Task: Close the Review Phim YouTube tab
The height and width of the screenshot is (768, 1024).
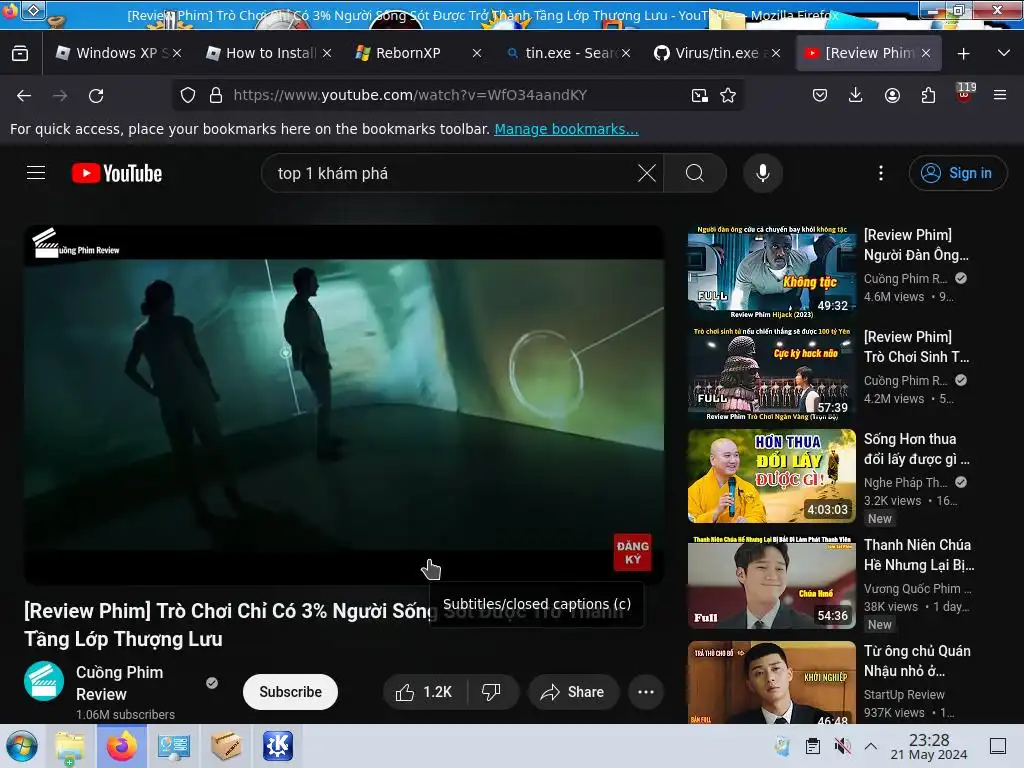Action: 926,54
